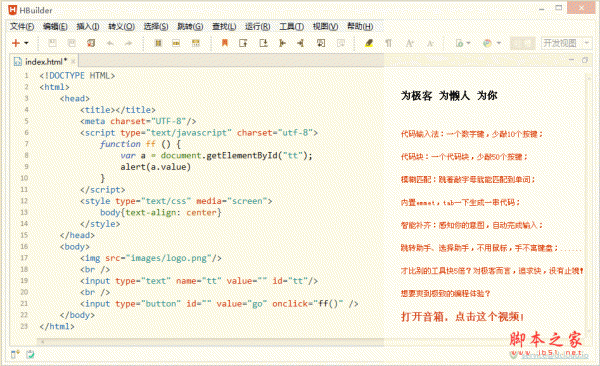Open the 开发视图 view combo box
The height and width of the screenshot is (366, 600).
[x=566, y=43]
